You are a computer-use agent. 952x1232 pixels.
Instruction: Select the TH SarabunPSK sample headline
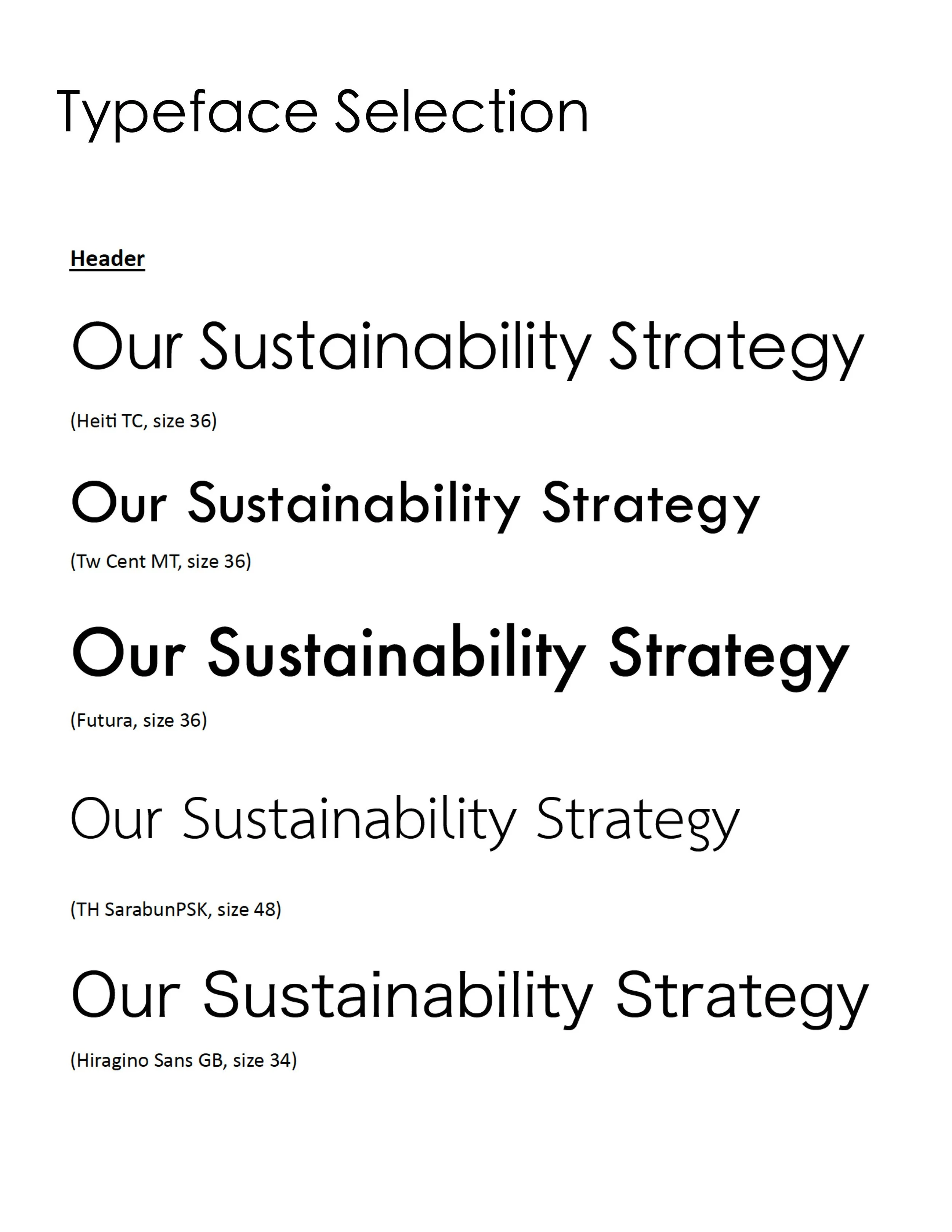pyautogui.click(x=404, y=822)
